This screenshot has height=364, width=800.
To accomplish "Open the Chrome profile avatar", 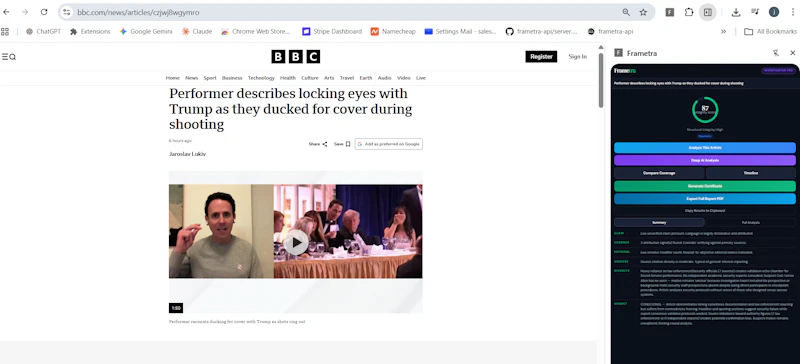I will click(x=773, y=12).
